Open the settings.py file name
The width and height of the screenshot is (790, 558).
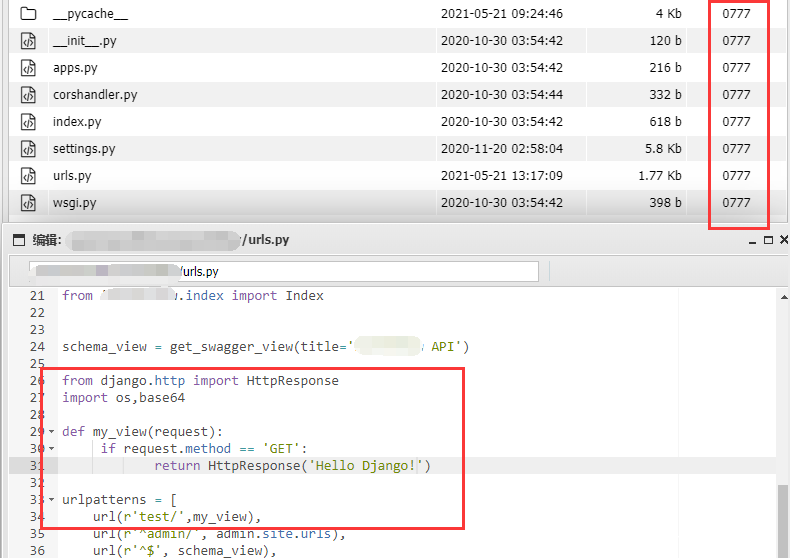click(x=84, y=149)
